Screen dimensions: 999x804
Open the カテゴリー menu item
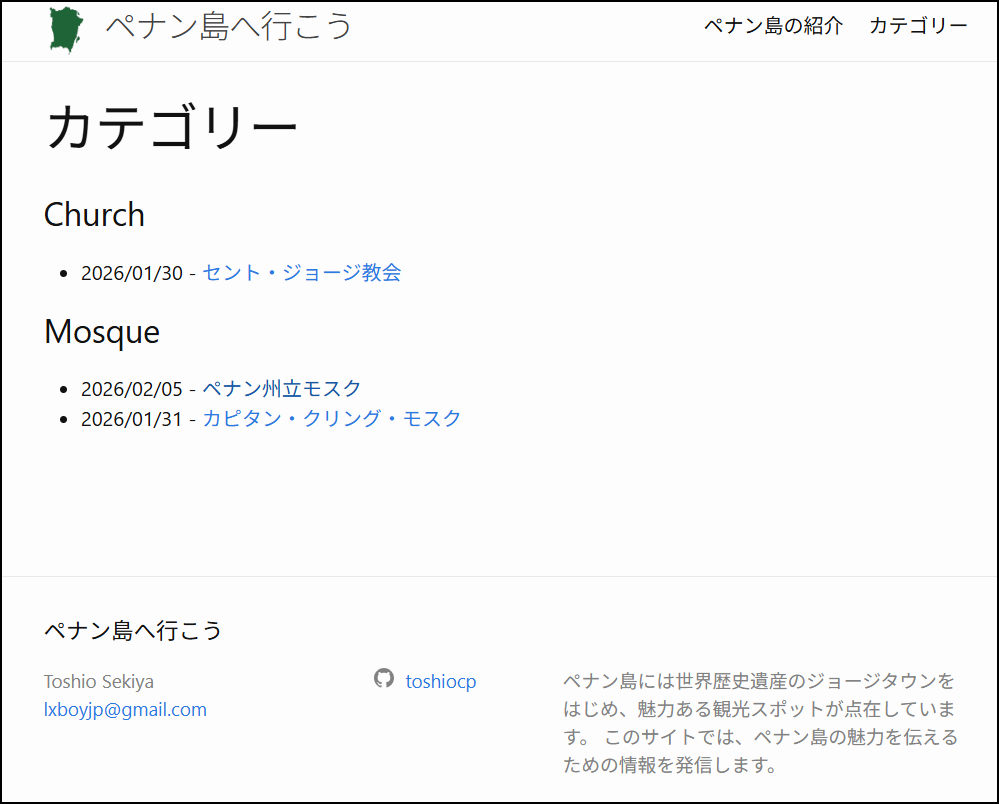(918, 27)
